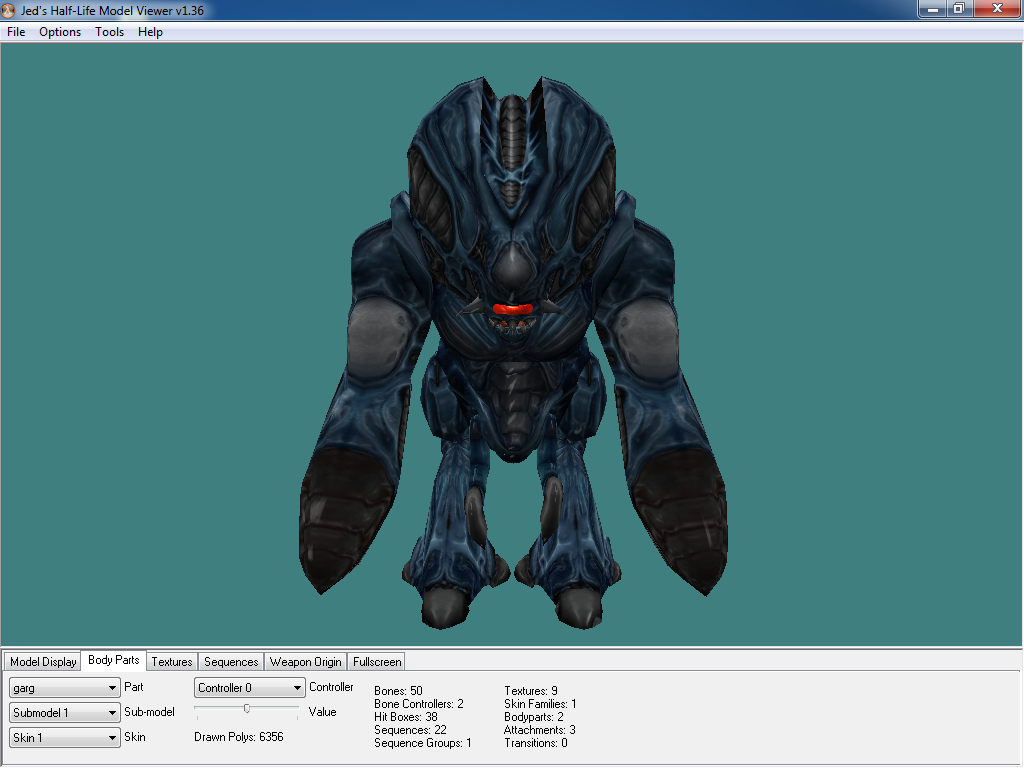Click the gargantua model in the viewport
The width and height of the screenshot is (1024, 768).
(513, 353)
